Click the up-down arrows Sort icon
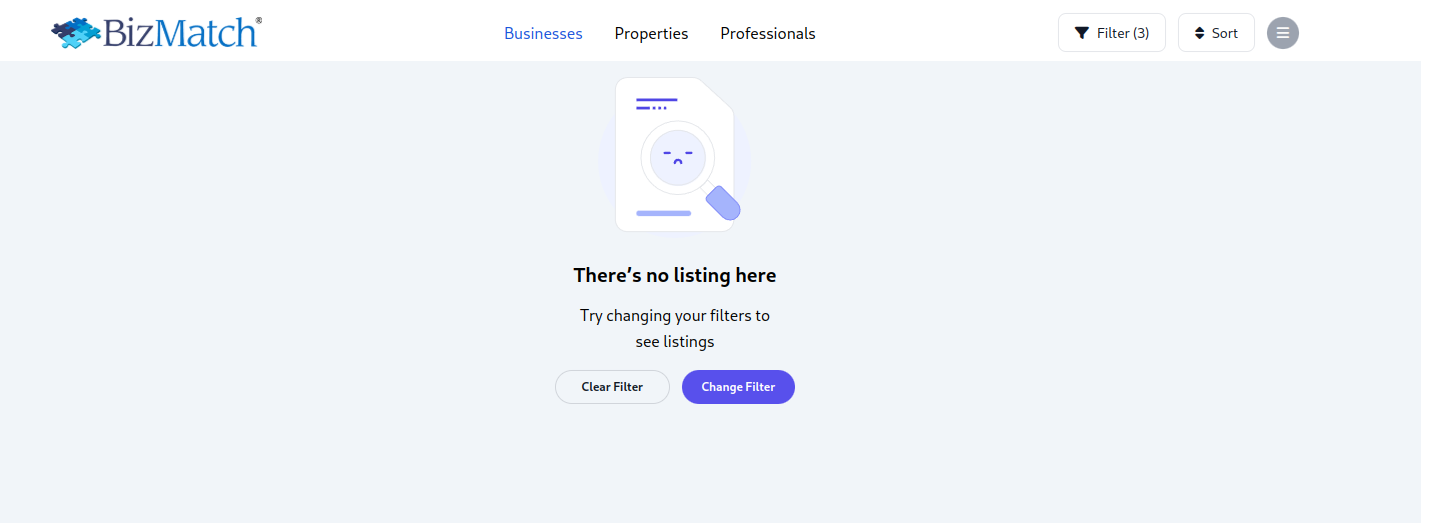This screenshot has height=523, width=1434. point(1200,33)
